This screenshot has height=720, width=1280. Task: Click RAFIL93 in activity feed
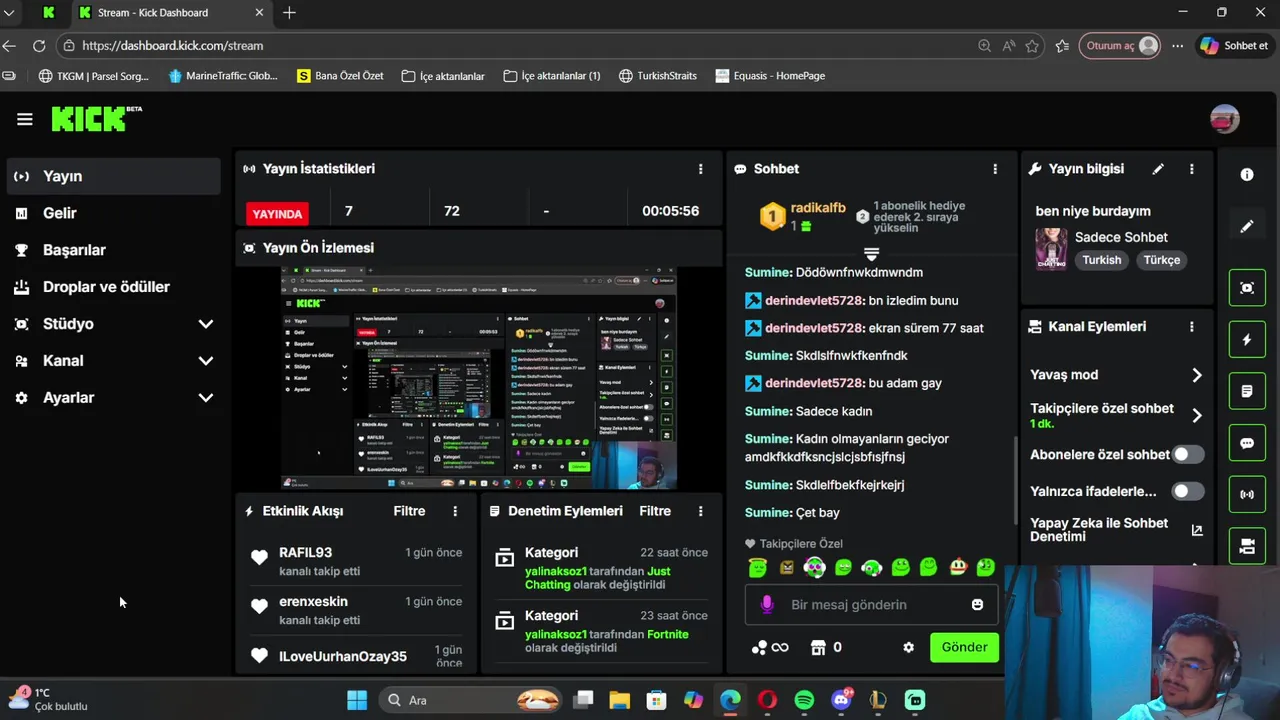305,553
